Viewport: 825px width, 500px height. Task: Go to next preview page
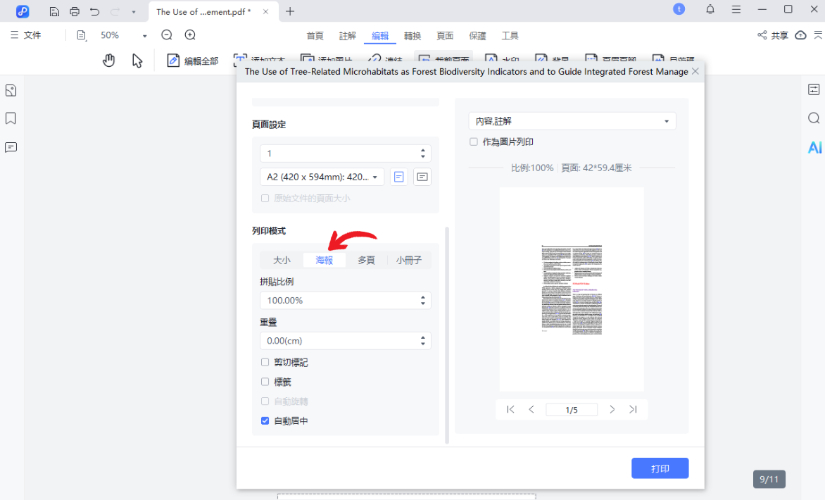[x=612, y=409]
